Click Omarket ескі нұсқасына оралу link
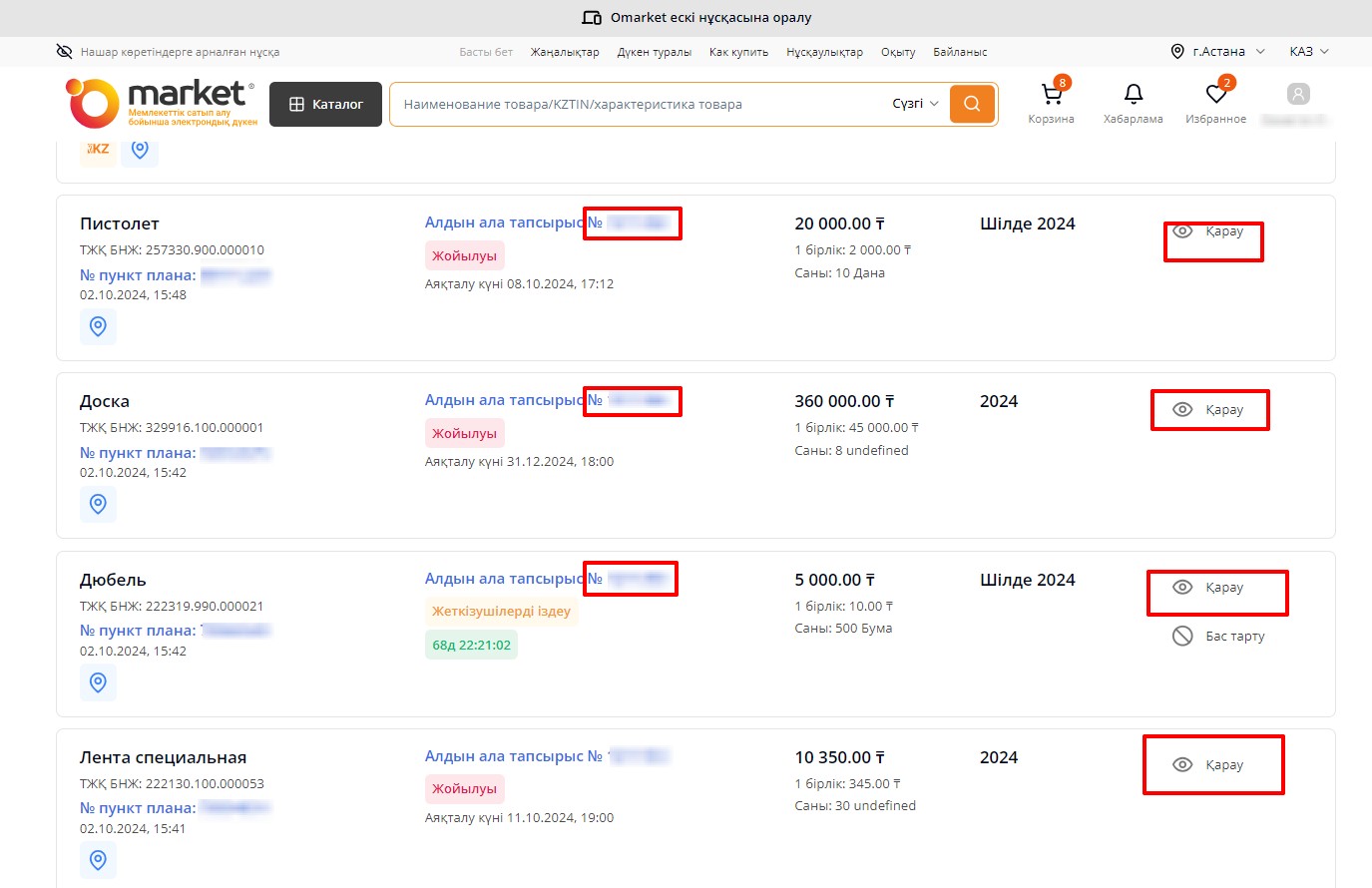1372x888 pixels. click(x=697, y=18)
